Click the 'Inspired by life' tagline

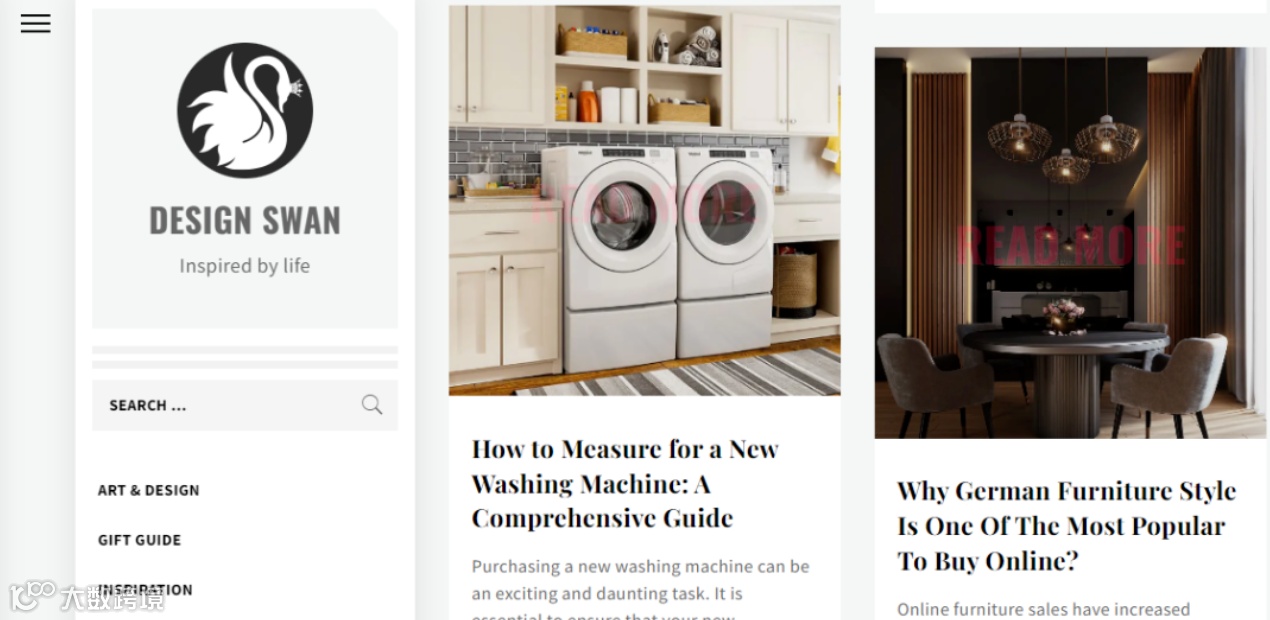tap(245, 266)
